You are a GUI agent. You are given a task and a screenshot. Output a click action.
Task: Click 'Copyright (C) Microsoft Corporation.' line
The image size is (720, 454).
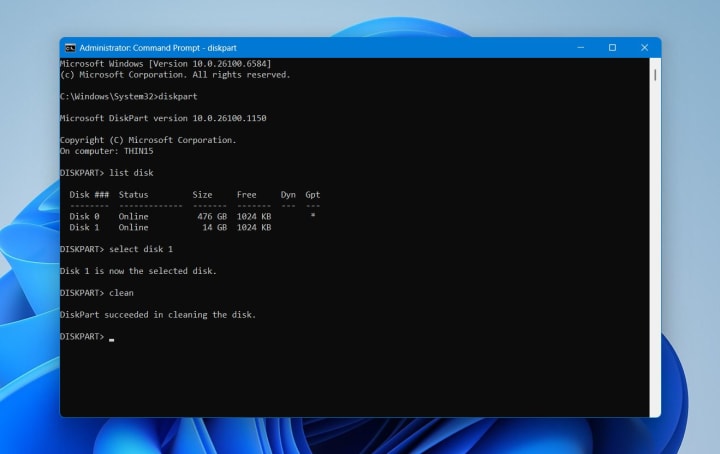pos(148,140)
